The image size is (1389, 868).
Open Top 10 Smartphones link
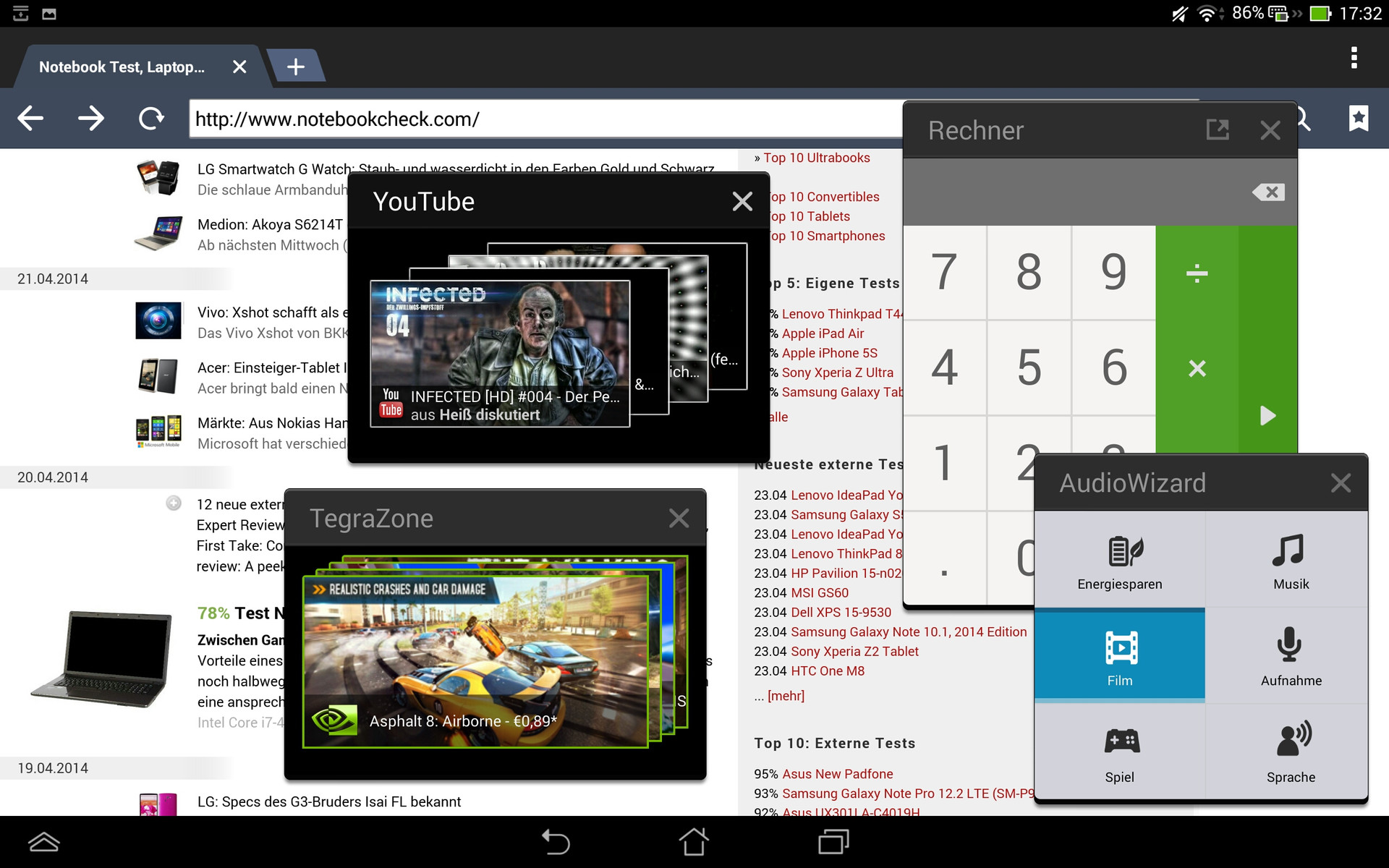[x=827, y=236]
